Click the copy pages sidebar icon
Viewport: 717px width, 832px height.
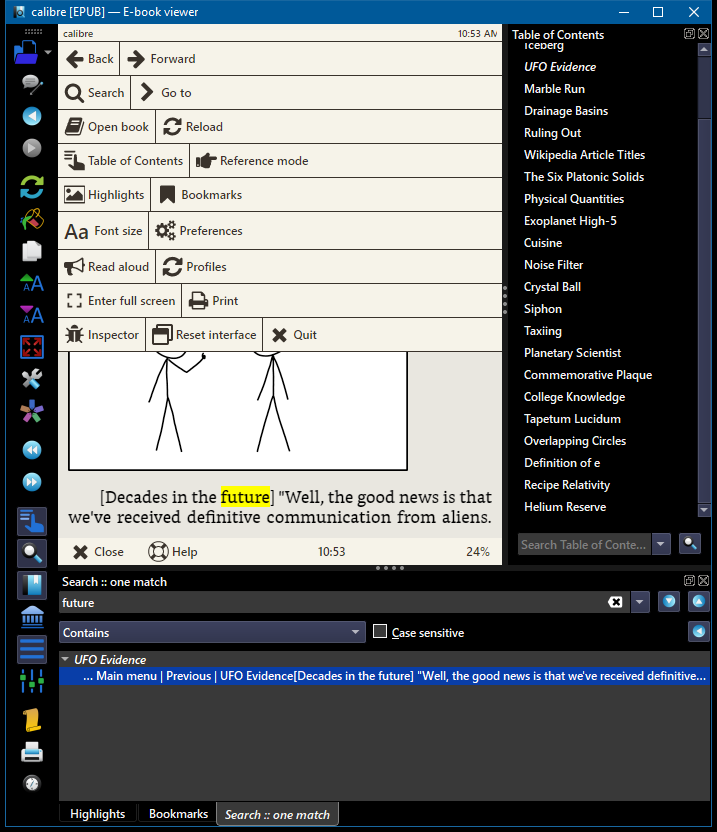click(32, 251)
